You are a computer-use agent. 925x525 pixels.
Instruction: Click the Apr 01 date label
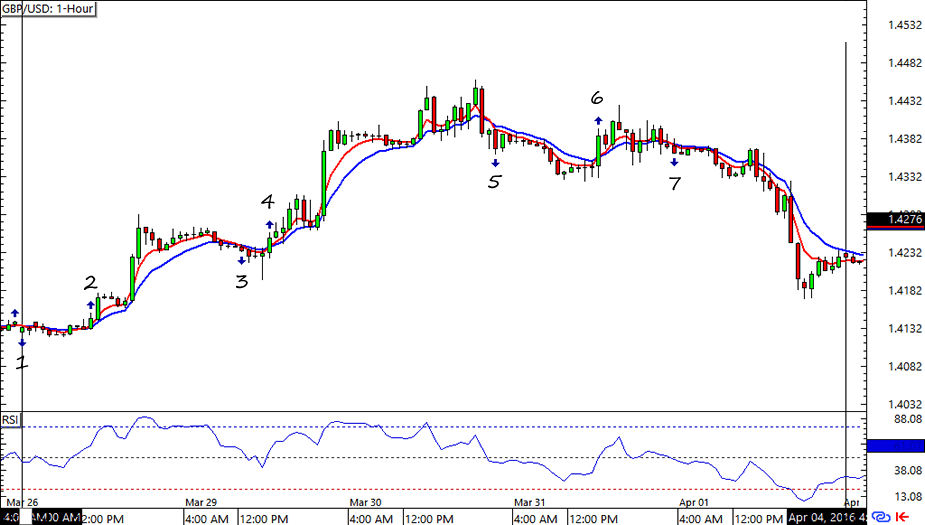(x=693, y=503)
